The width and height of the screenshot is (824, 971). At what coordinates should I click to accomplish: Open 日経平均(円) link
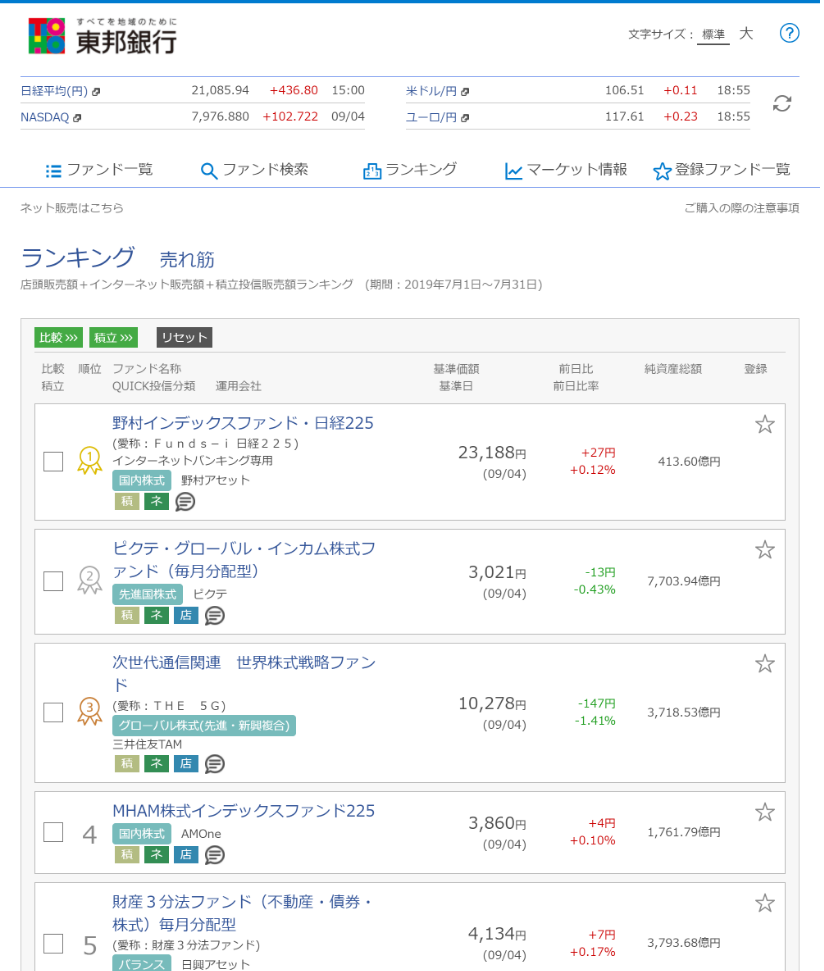pos(54,91)
